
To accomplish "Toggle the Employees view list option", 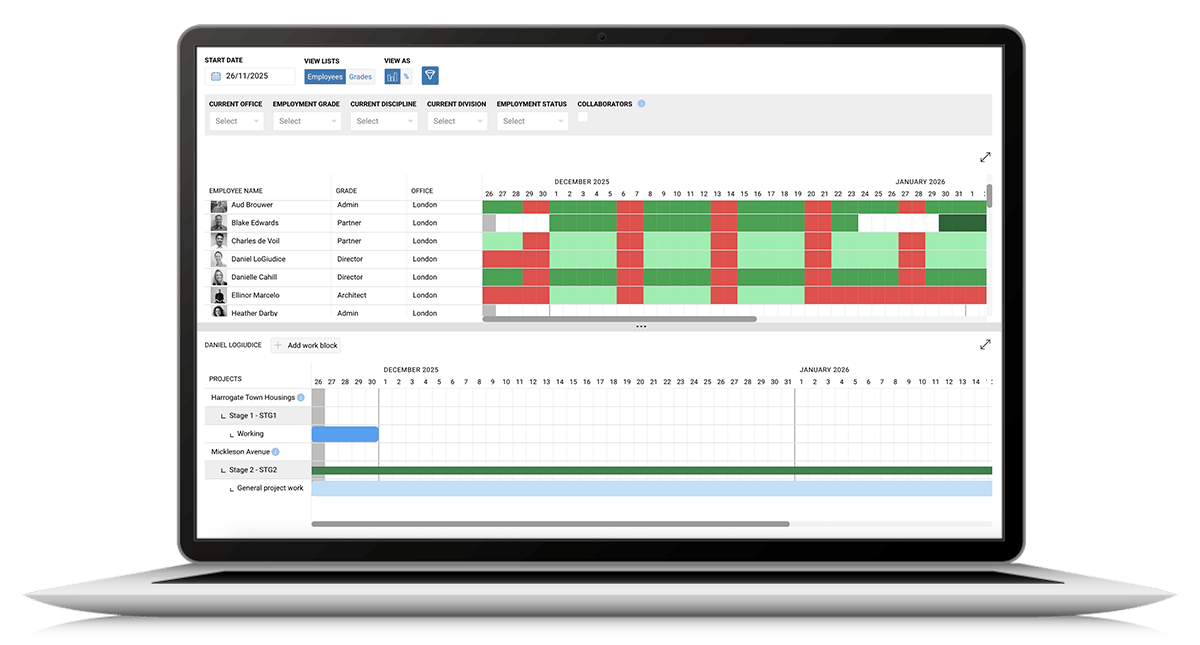I will (x=325, y=76).
